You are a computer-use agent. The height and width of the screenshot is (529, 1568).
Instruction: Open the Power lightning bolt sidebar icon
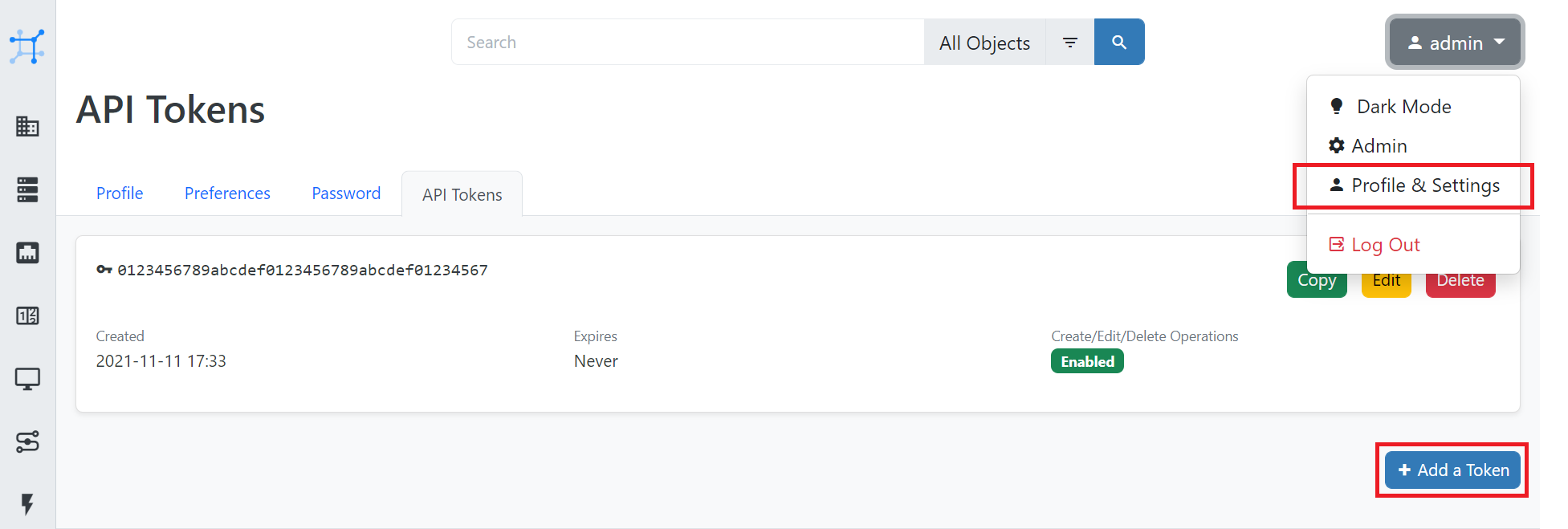pos(27,504)
